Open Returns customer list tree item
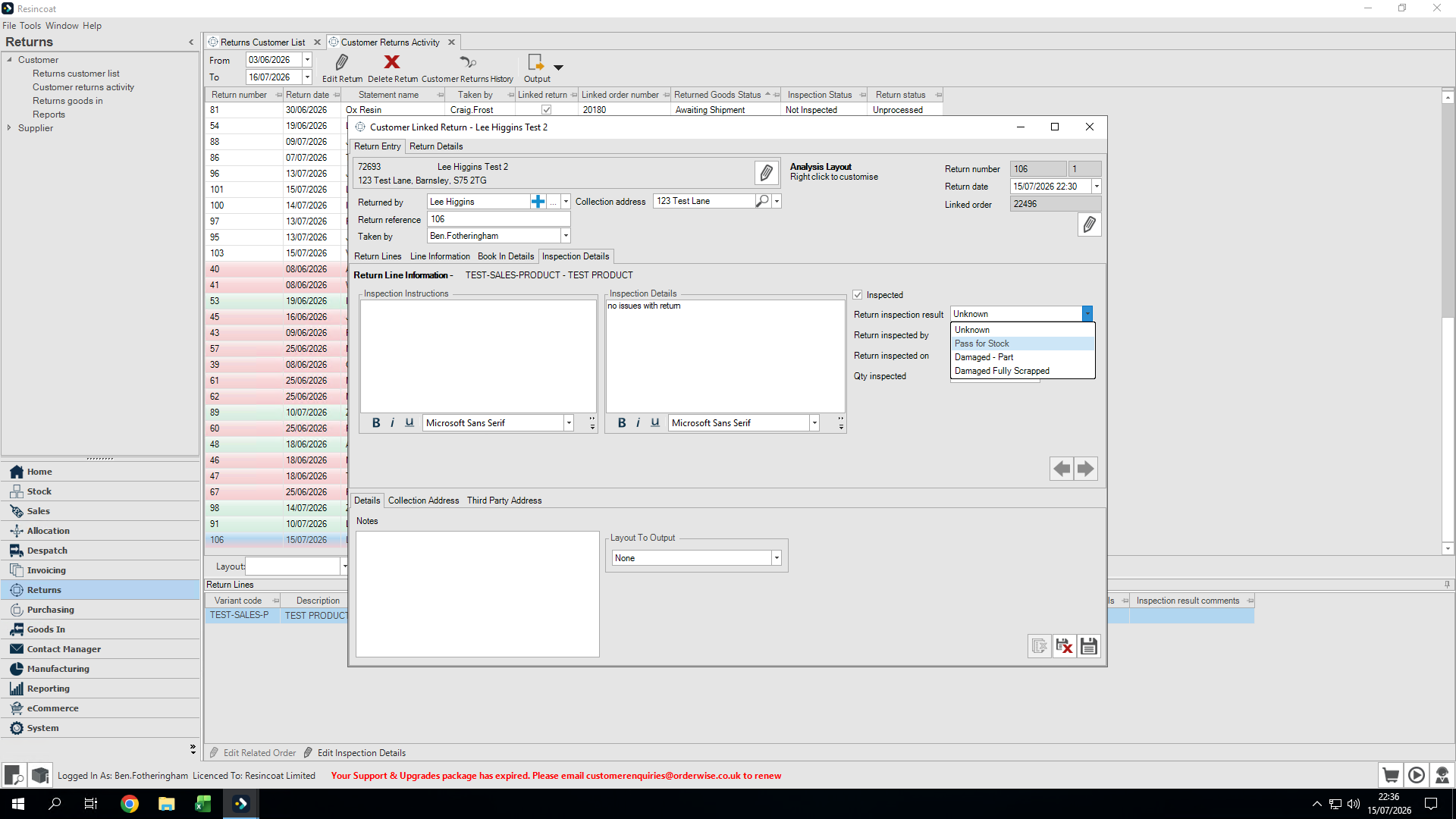 [x=76, y=74]
